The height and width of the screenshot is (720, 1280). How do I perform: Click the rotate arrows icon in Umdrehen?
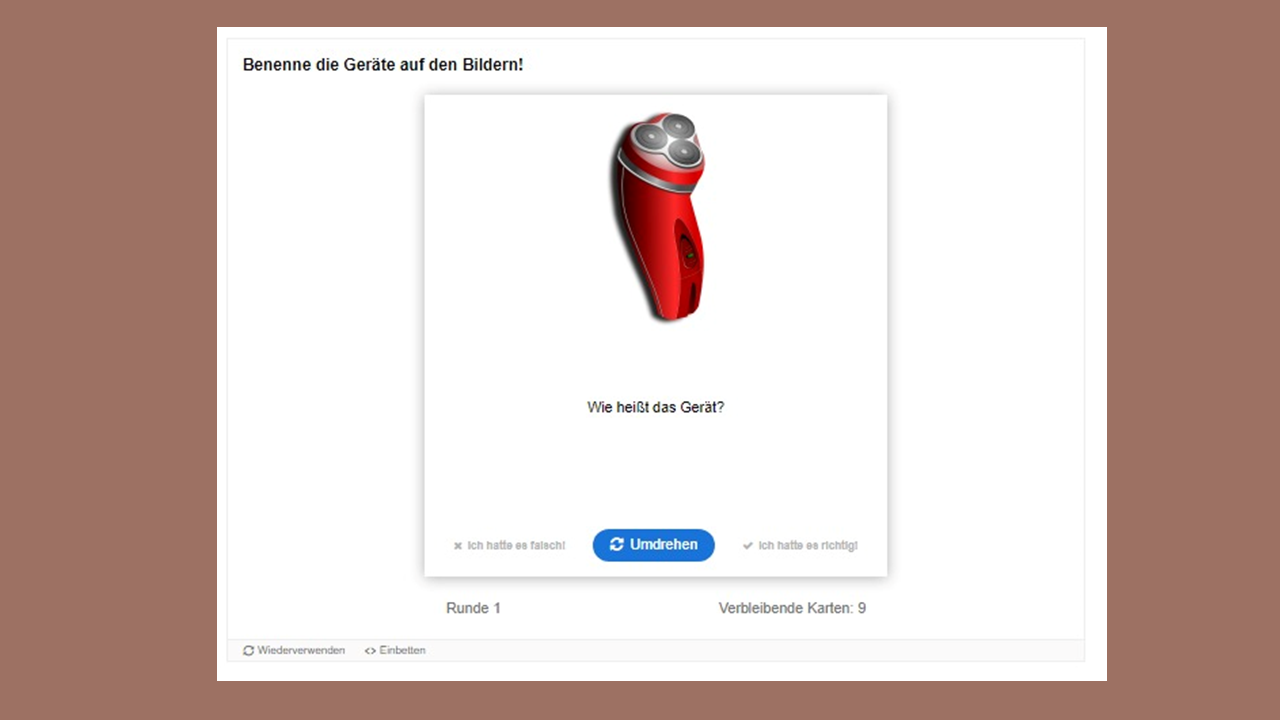point(616,545)
